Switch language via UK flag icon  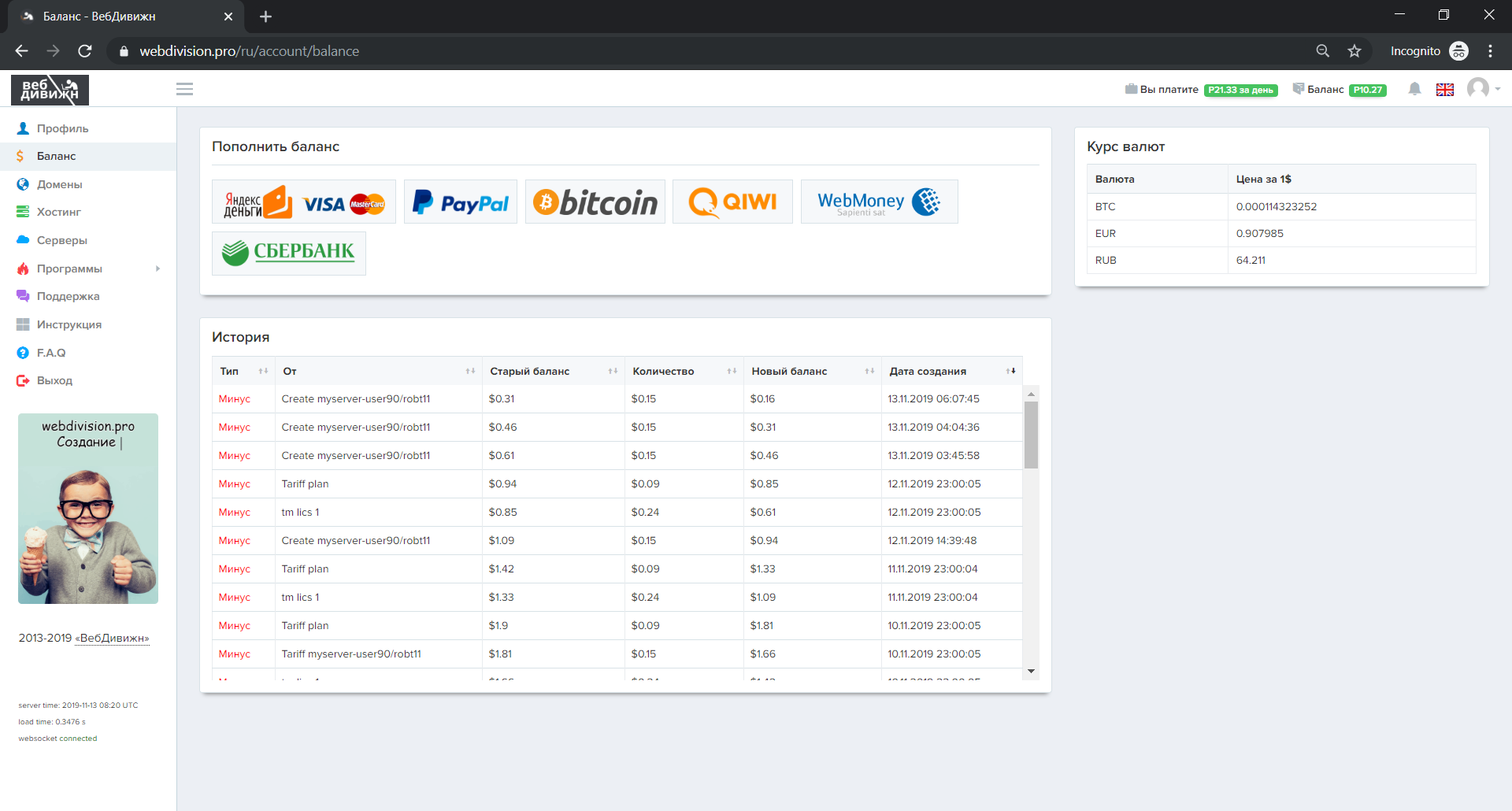(x=1444, y=90)
